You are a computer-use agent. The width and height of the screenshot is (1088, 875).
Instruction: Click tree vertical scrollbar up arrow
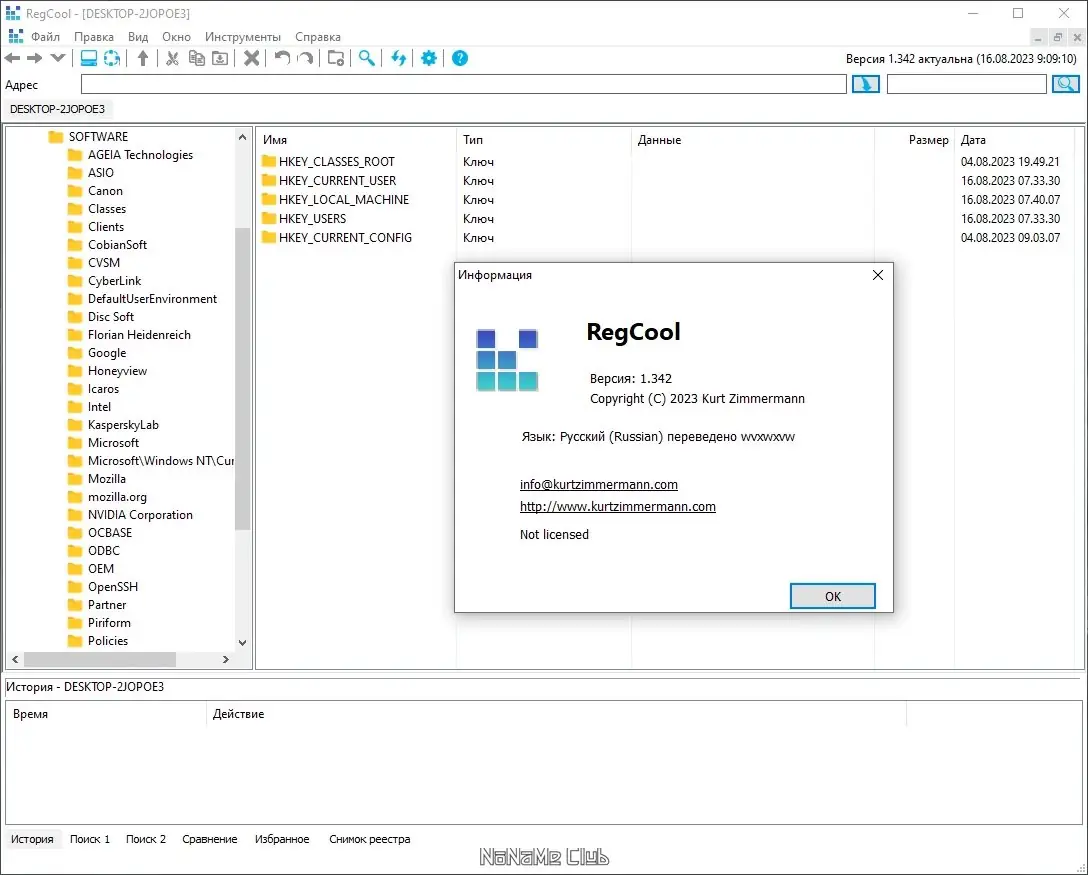pyautogui.click(x=242, y=137)
